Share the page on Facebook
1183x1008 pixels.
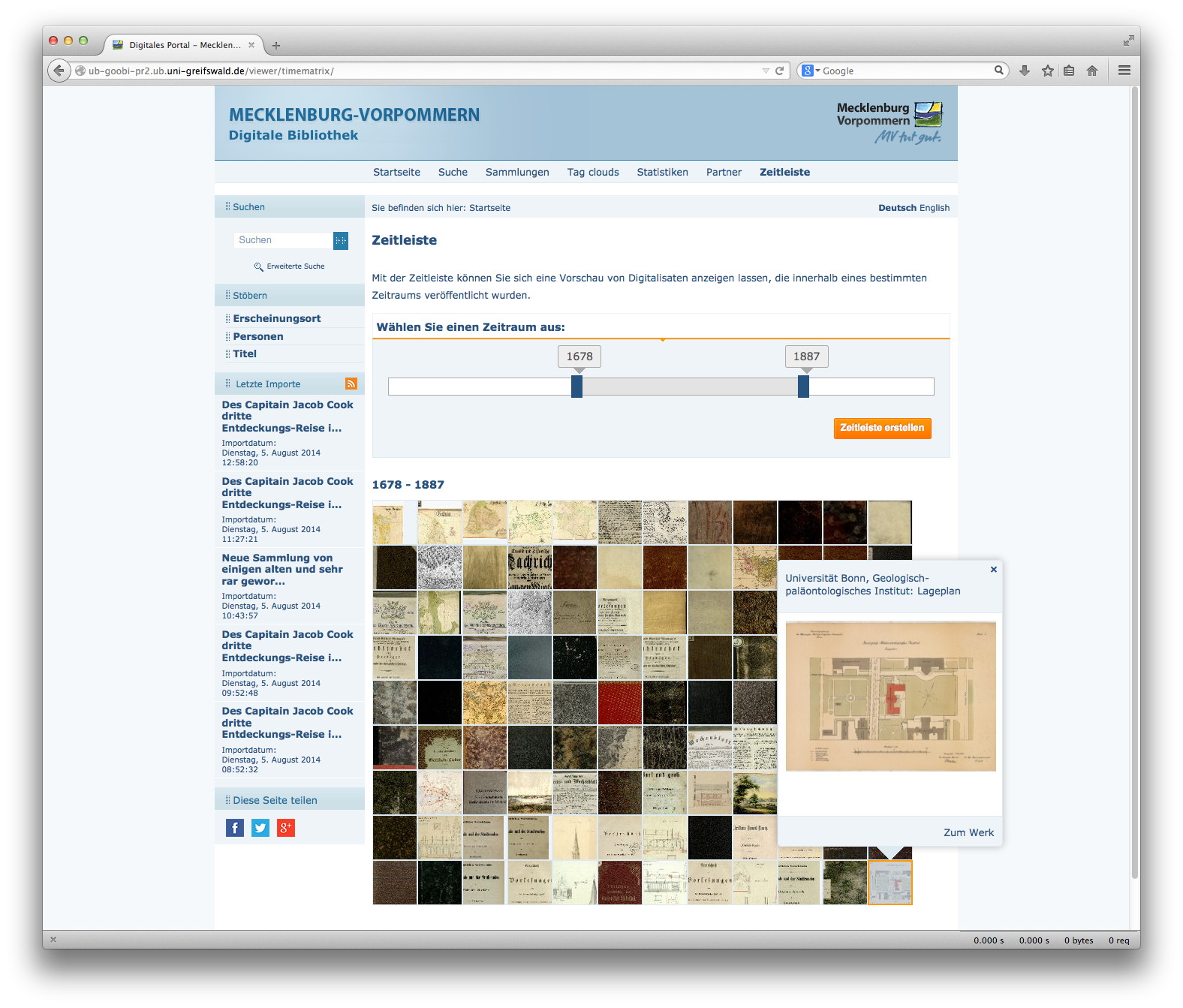[235, 828]
